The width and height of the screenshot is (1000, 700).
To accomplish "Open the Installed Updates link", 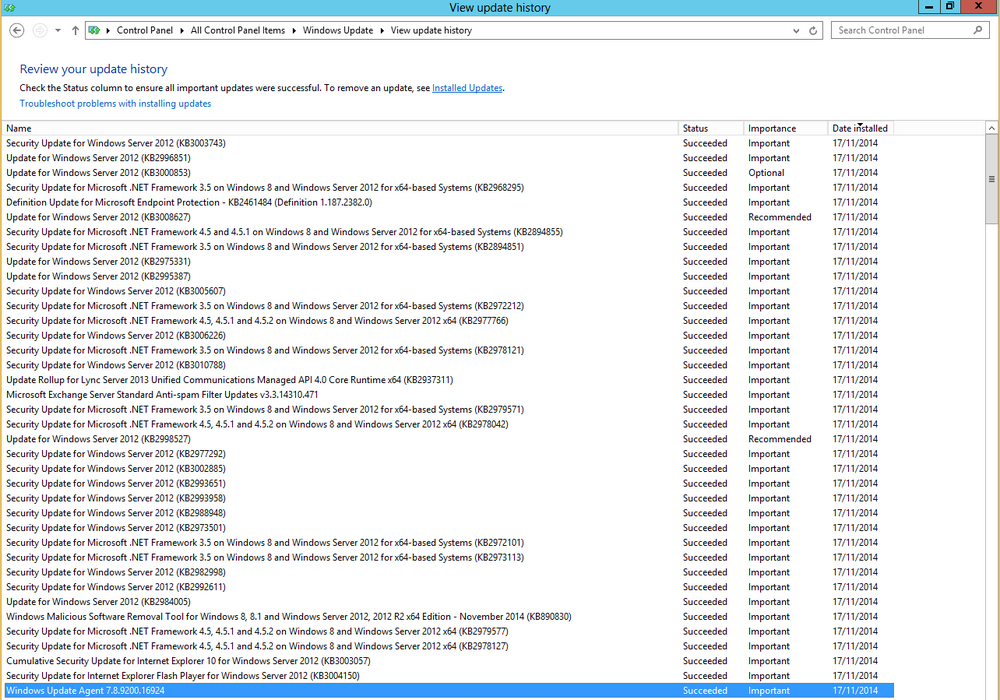I will [x=467, y=88].
